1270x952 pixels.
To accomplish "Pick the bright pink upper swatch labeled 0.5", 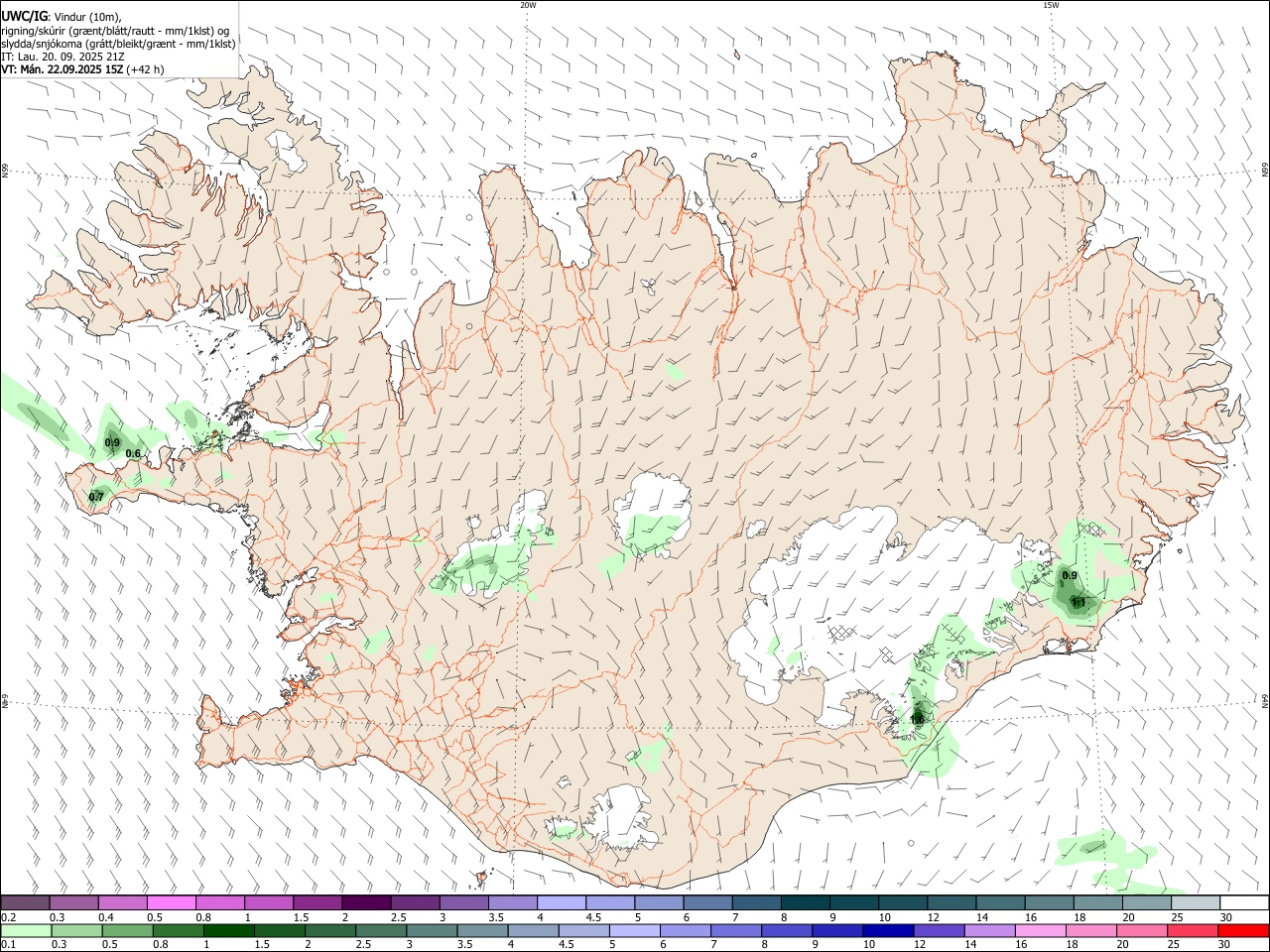I will coord(171,903).
